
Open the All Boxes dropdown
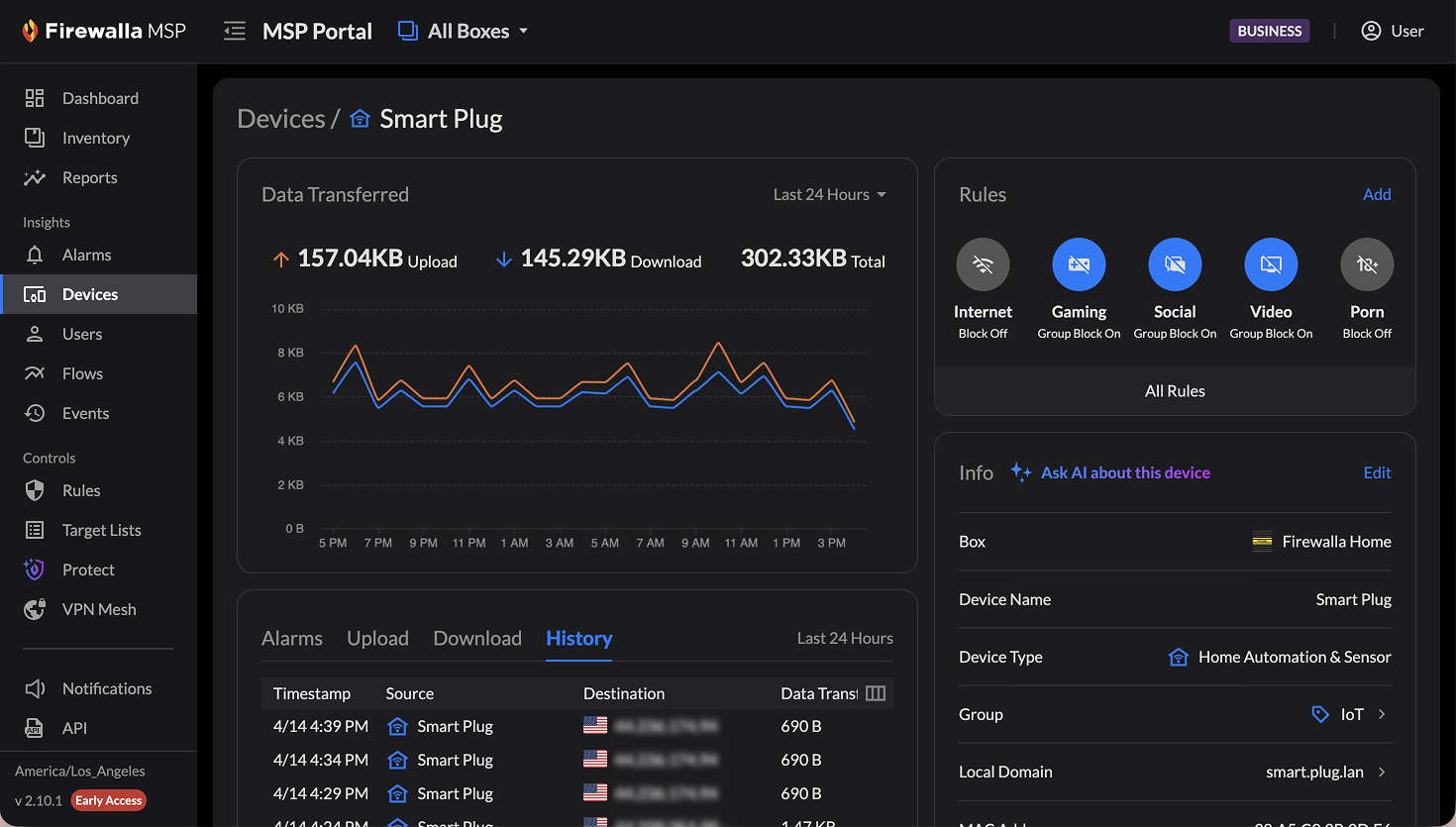(x=464, y=32)
